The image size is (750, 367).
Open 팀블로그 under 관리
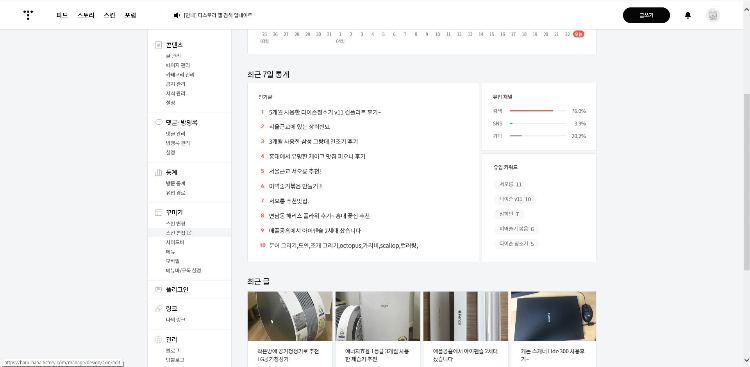click(x=175, y=360)
